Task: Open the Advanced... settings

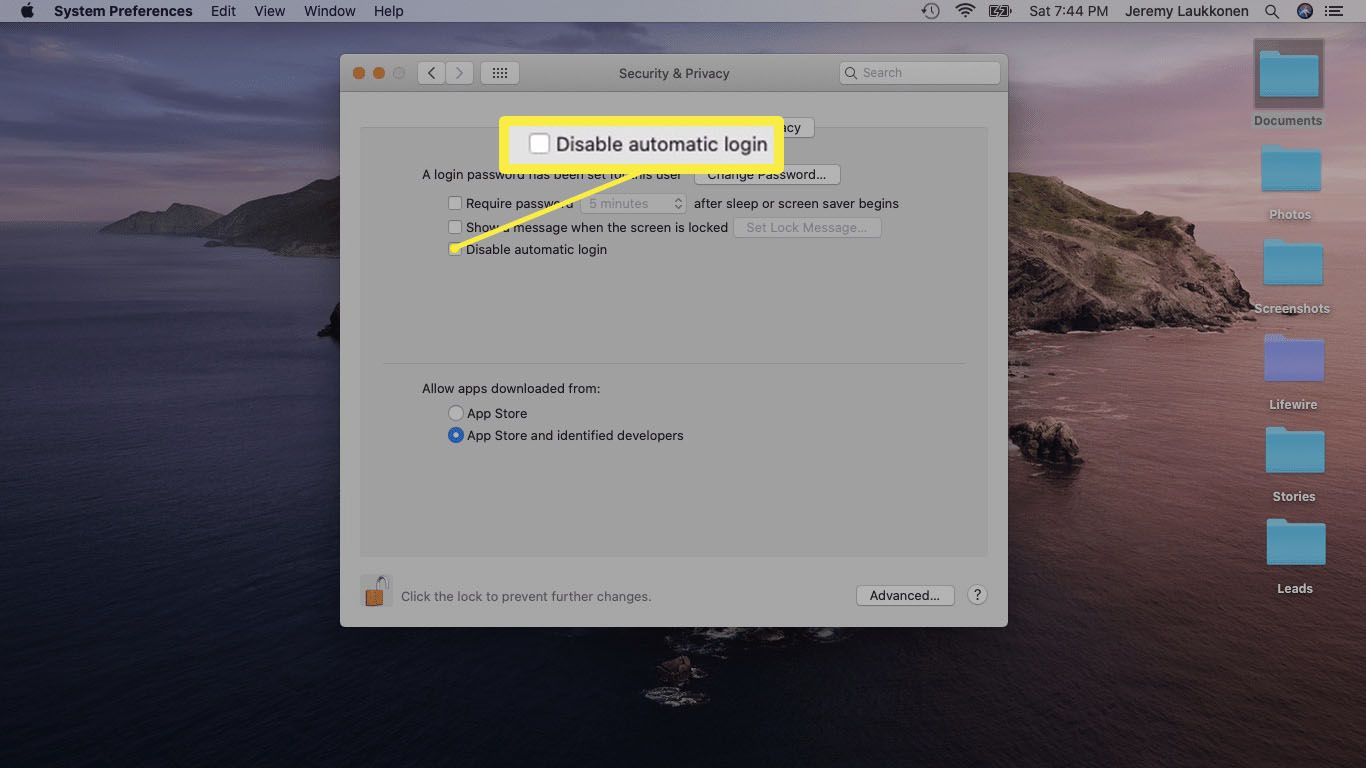Action: [905, 595]
